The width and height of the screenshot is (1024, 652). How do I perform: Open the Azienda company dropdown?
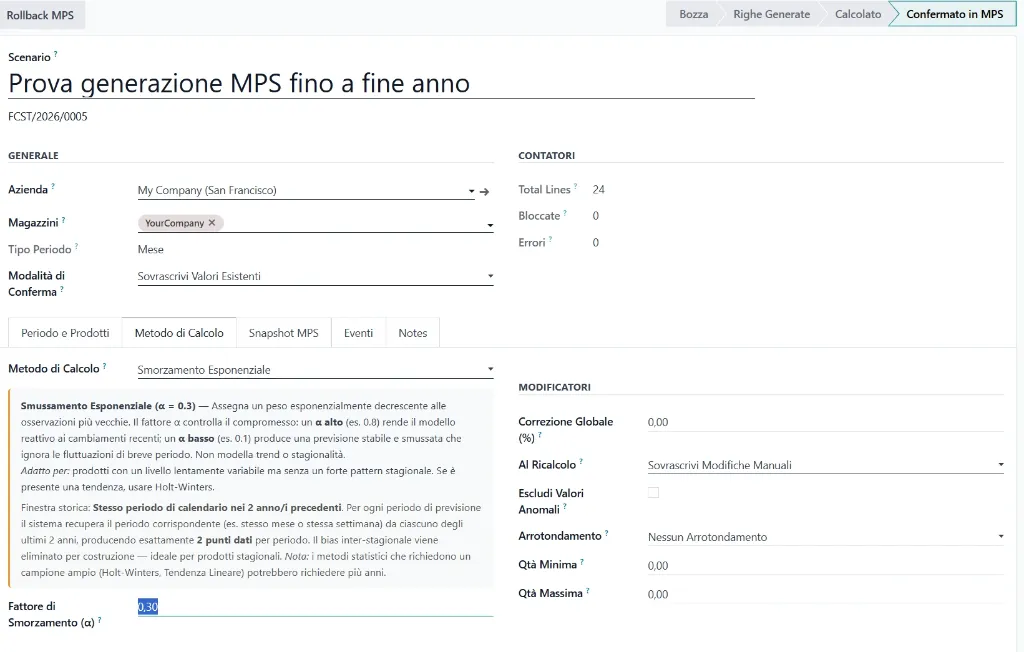coord(471,190)
